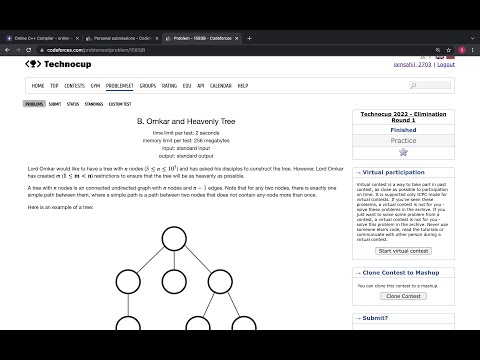Screen dimensions: 480x360
Task: Click the Logout link
Action: coord(446,64)
